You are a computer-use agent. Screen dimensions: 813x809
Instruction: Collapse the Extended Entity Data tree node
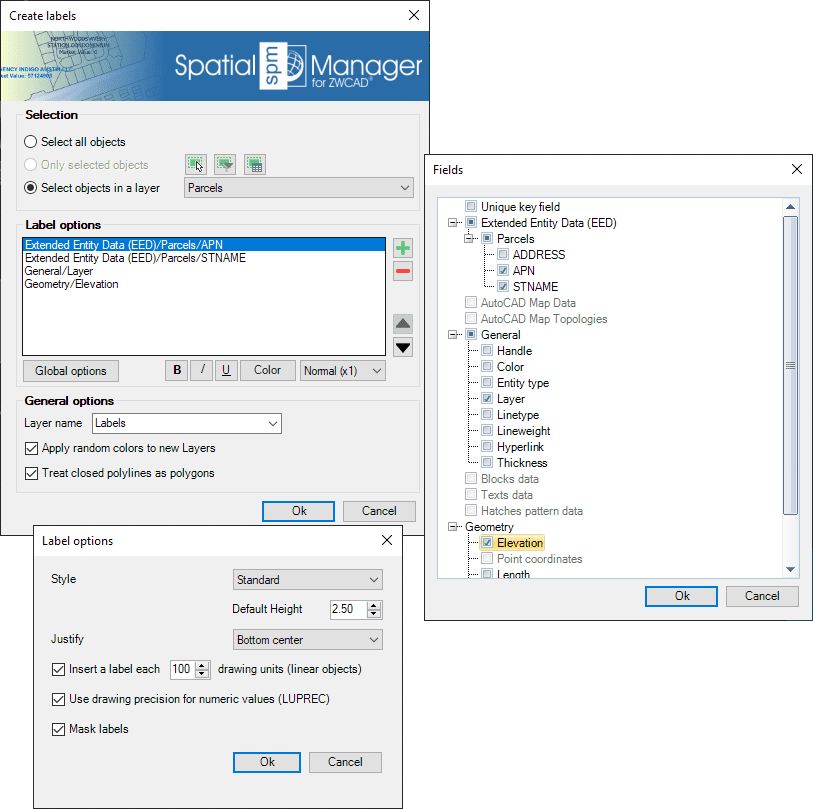(455, 223)
